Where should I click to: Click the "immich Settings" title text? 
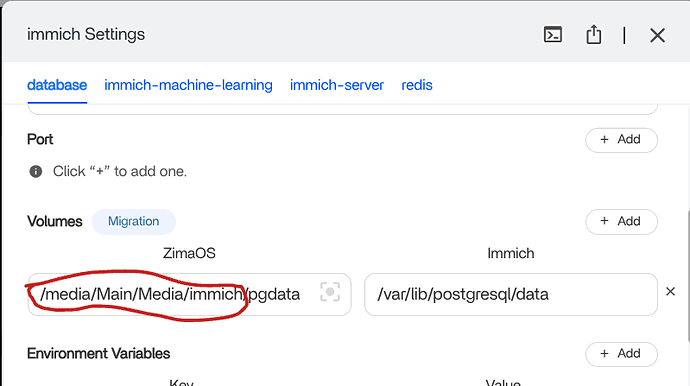tap(86, 34)
